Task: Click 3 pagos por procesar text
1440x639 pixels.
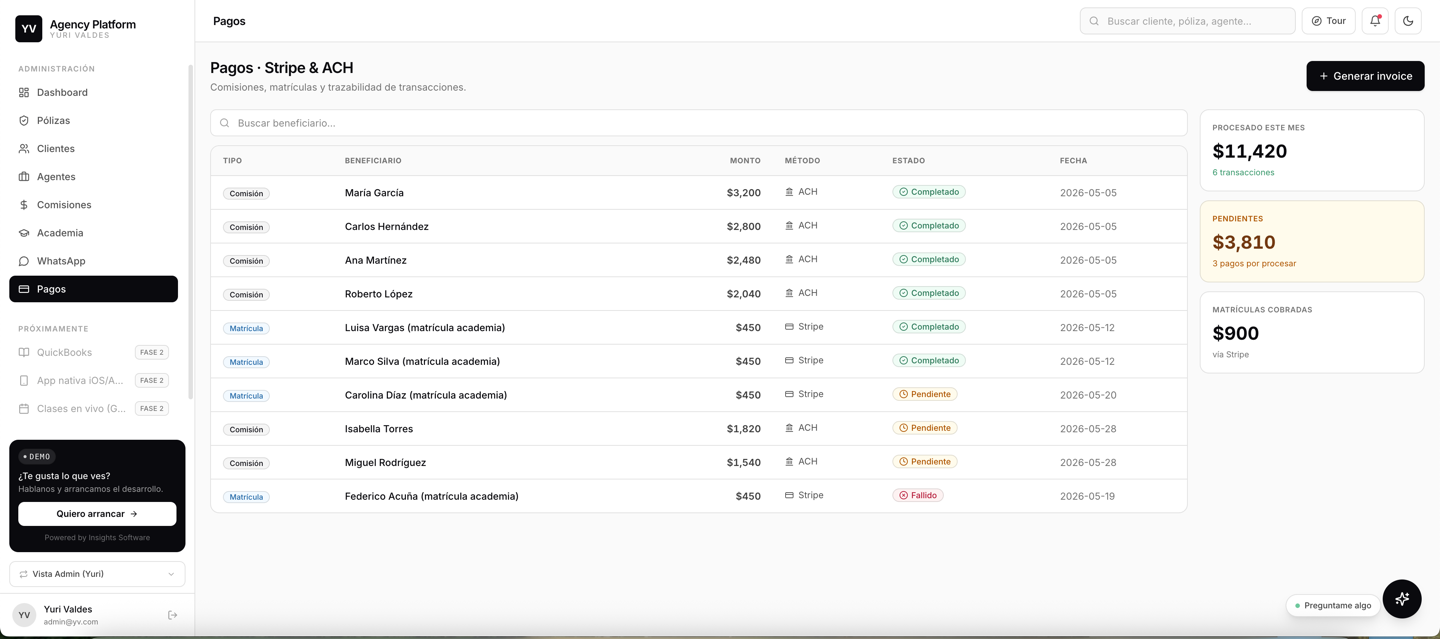Action: pos(1254,263)
